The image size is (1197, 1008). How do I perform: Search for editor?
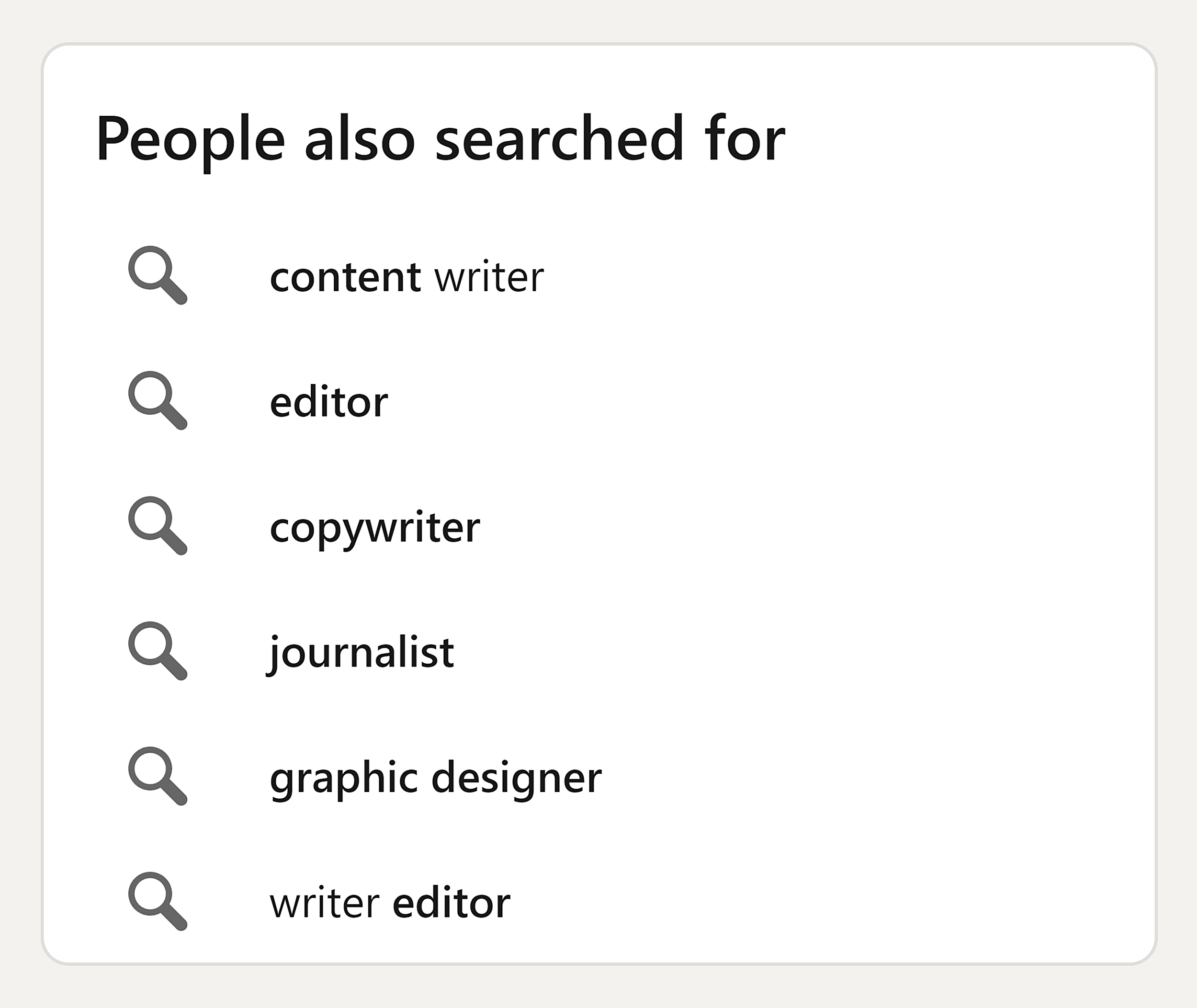[330, 401]
